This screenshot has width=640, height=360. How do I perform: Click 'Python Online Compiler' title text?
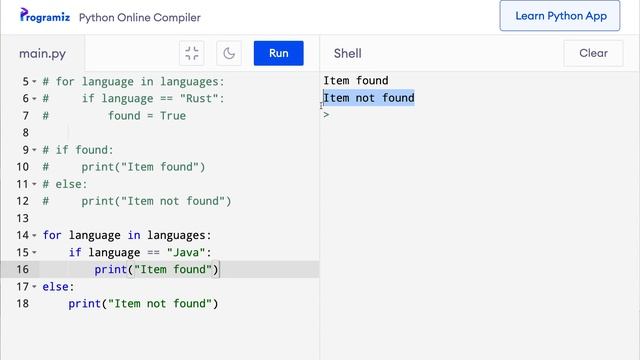pos(140,18)
